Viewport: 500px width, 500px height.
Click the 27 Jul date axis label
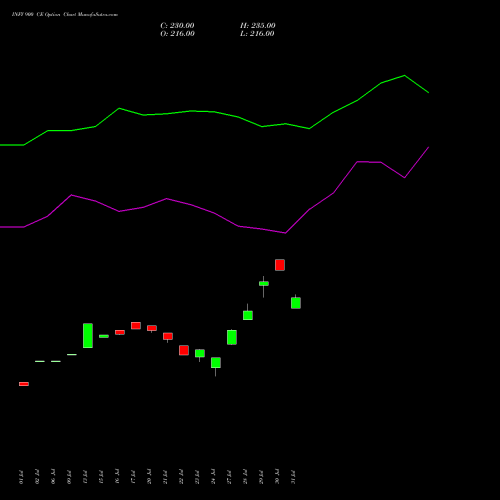(x=229, y=477)
